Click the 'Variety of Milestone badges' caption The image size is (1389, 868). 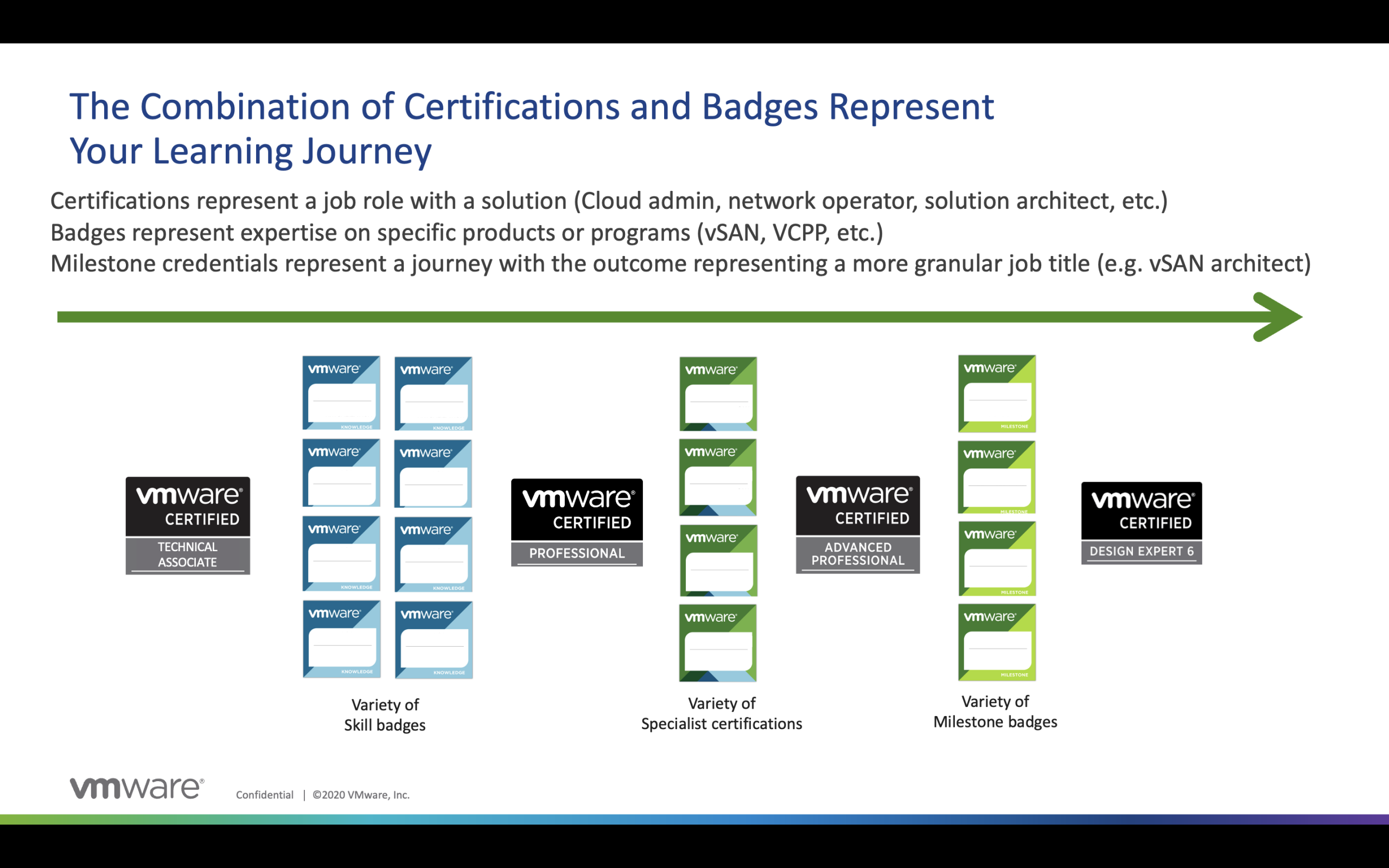tap(995, 712)
